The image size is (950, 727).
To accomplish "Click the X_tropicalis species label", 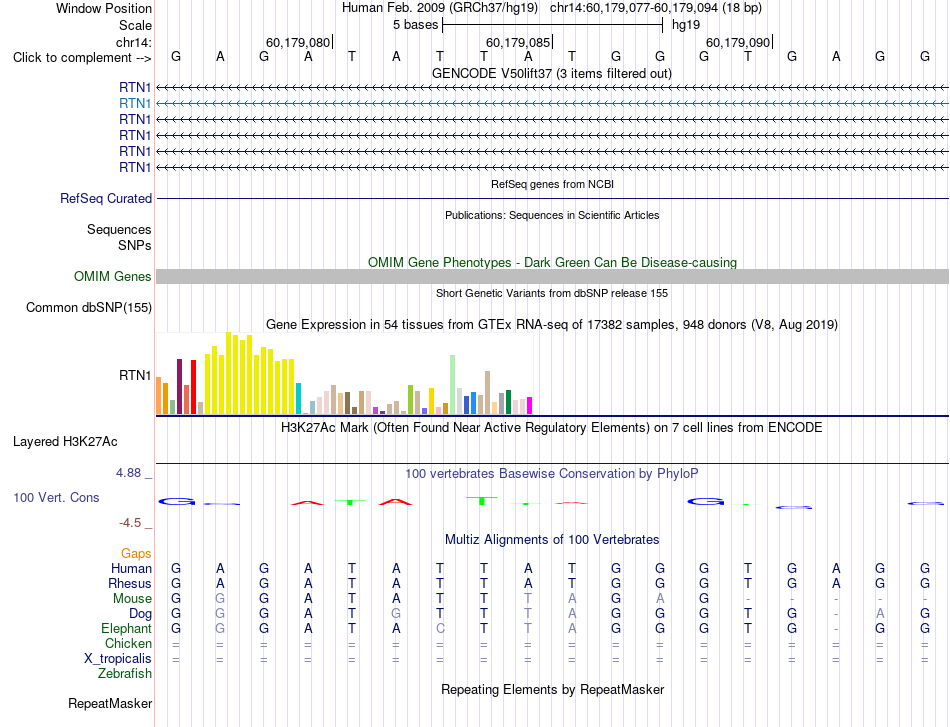I will coord(118,659).
